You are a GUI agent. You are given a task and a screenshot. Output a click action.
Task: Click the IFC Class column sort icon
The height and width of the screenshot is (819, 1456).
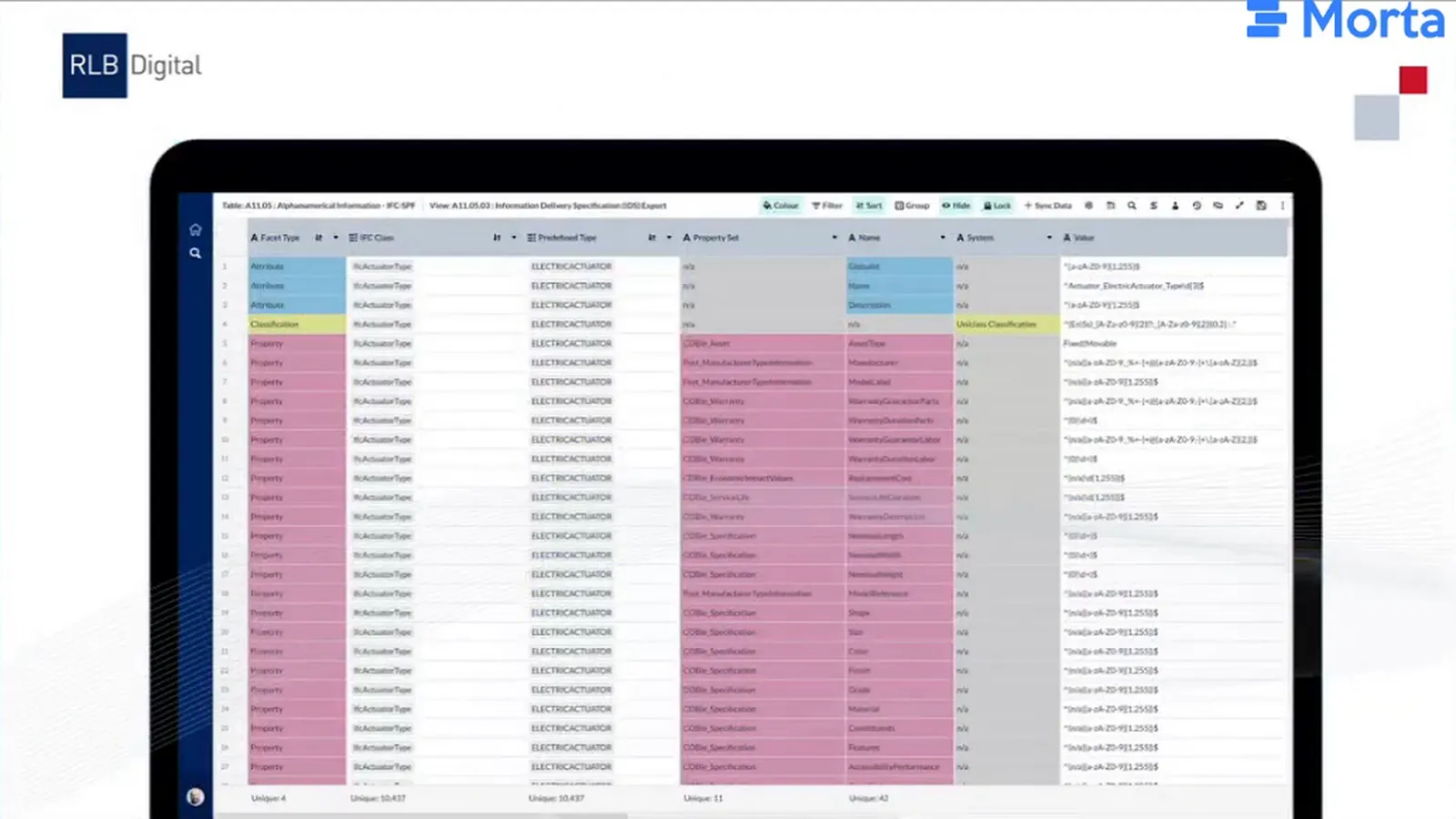[497, 238]
